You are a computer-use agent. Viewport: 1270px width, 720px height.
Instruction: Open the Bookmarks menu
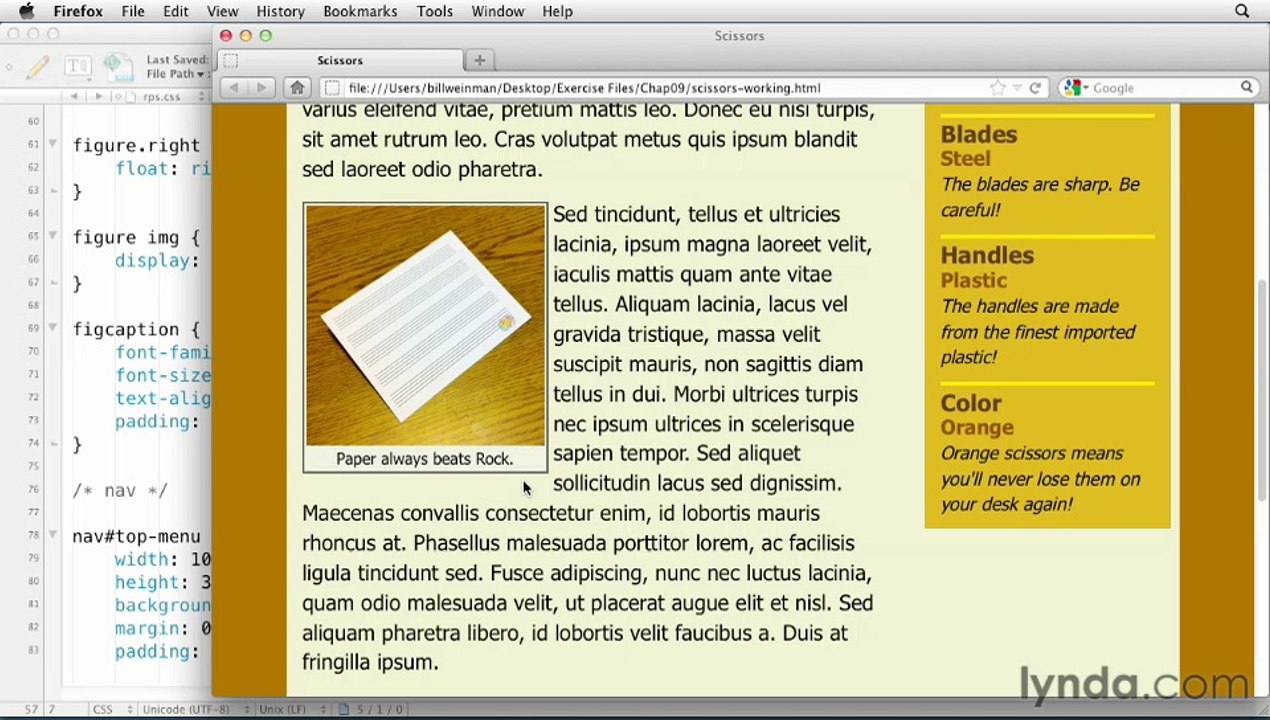pyautogui.click(x=362, y=11)
